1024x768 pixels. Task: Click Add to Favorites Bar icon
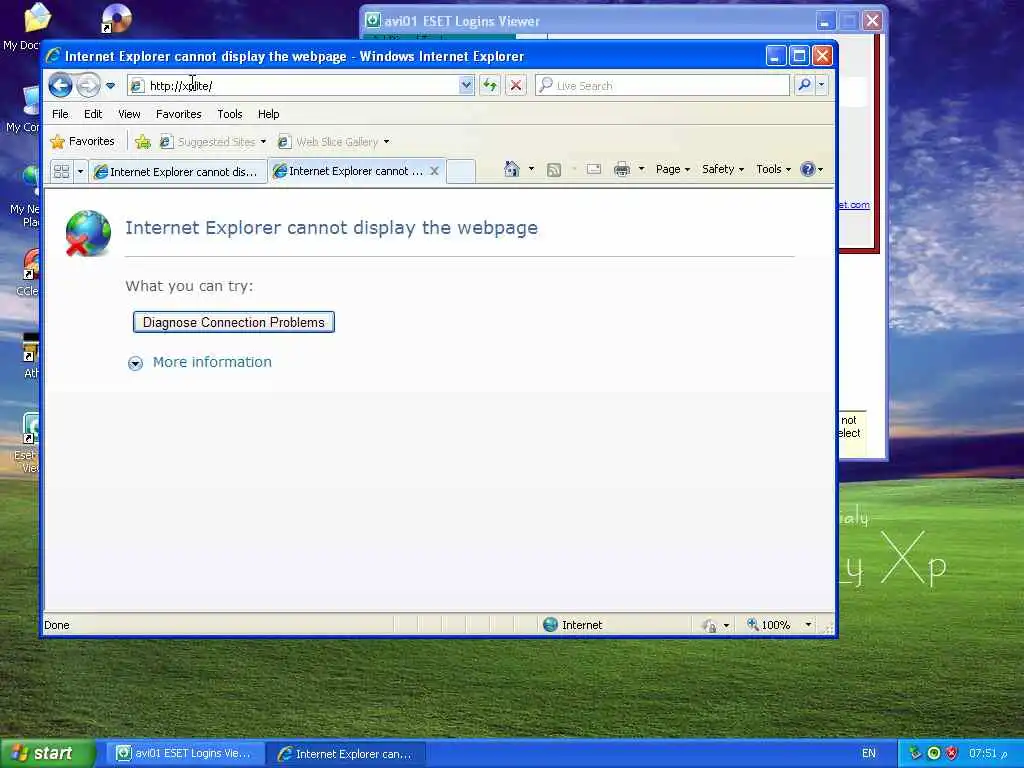pos(143,142)
